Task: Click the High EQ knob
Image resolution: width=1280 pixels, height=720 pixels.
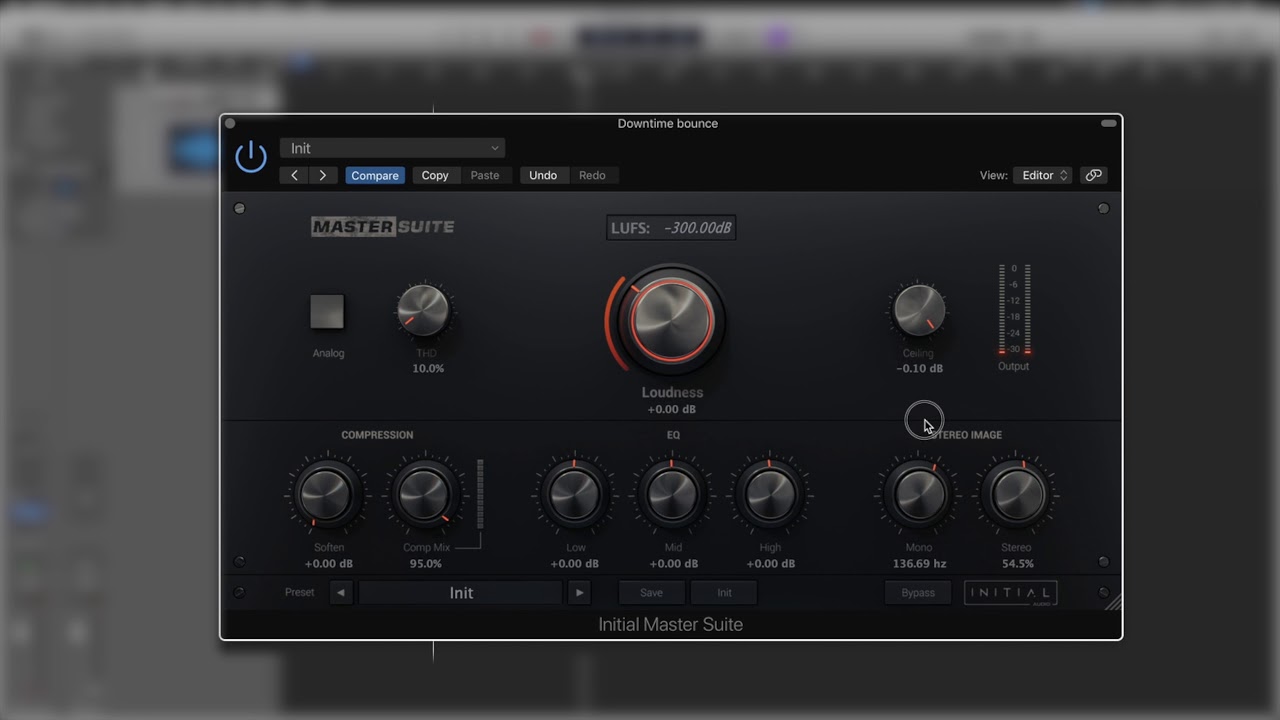Action: (x=770, y=493)
